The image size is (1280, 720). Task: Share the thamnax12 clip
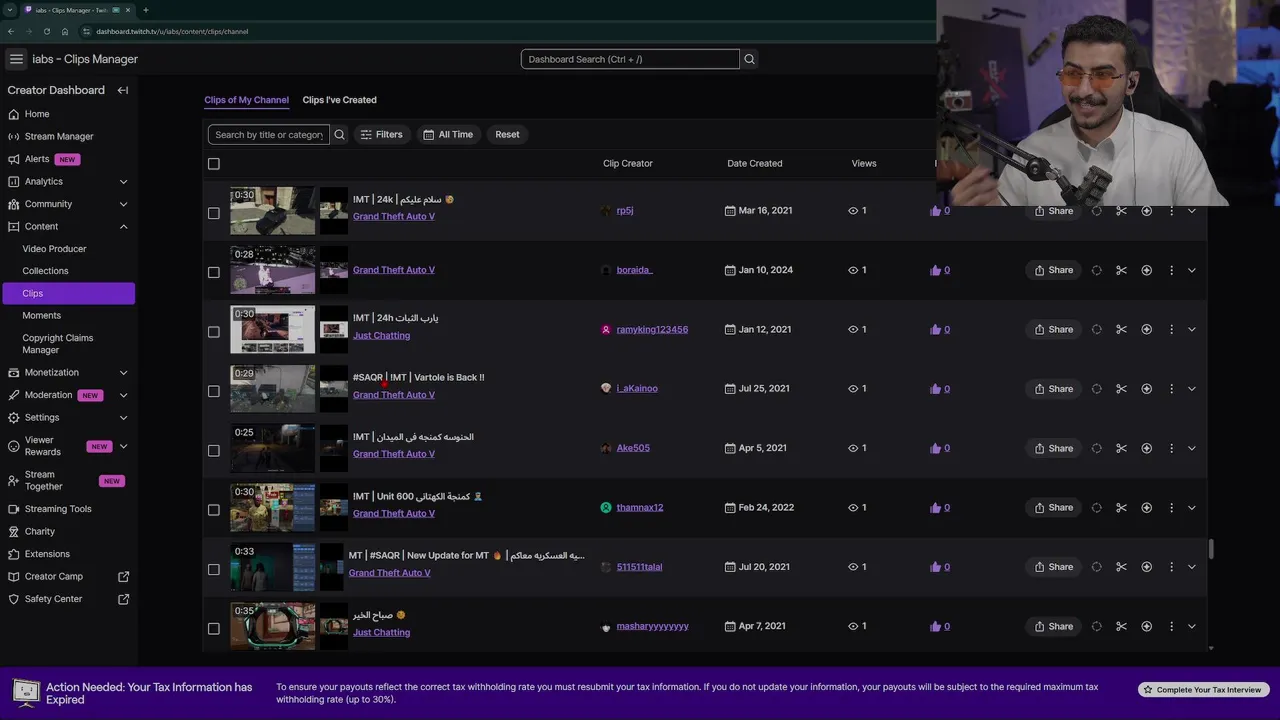[1053, 507]
